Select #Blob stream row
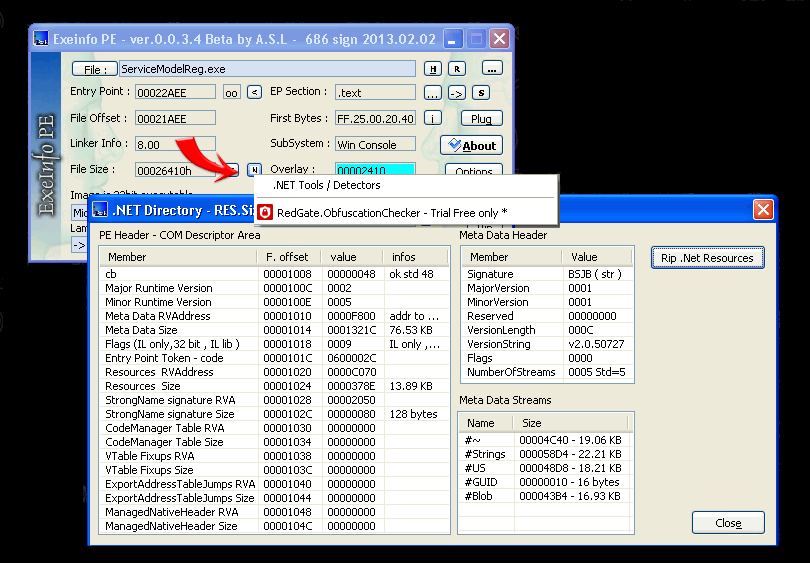Viewport: 810px width, 563px height. tap(545, 496)
